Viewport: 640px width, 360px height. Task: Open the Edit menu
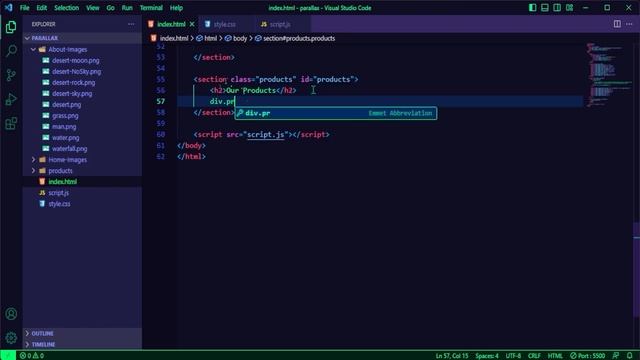(42, 8)
